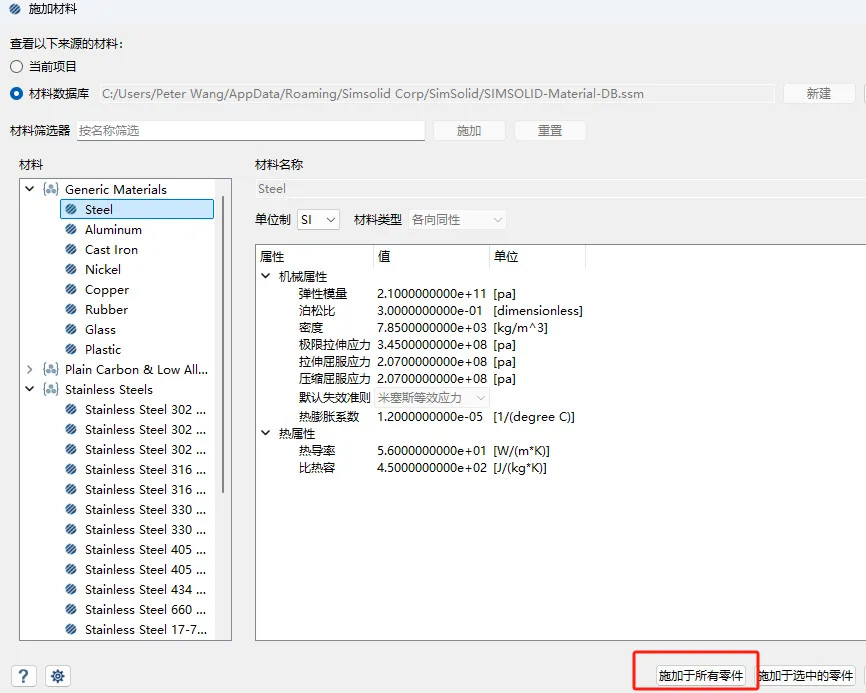Screen dimensions: 866x693
Task: Expand the Plain Carbon & Low Alloy group
Action: 30,369
